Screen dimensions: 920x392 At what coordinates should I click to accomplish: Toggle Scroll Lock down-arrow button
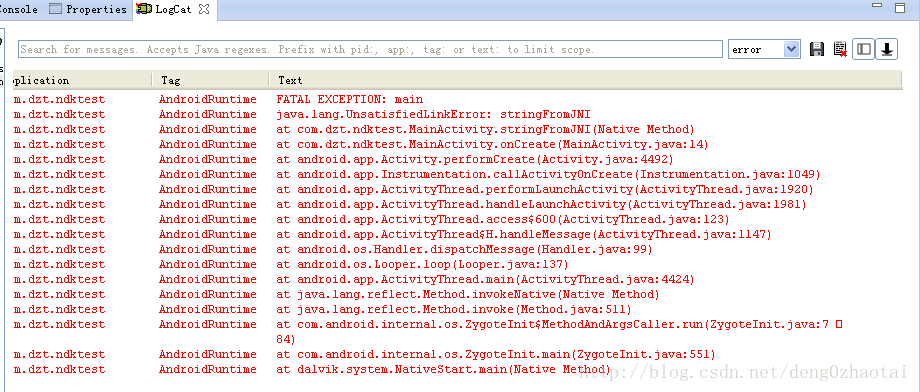[x=887, y=49]
